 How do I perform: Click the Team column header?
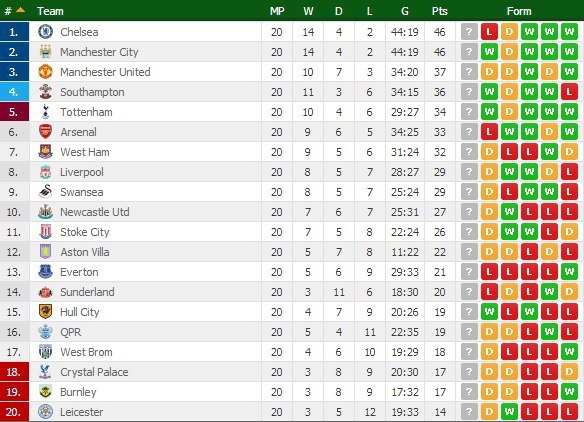pyautogui.click(x=50, y=11)
